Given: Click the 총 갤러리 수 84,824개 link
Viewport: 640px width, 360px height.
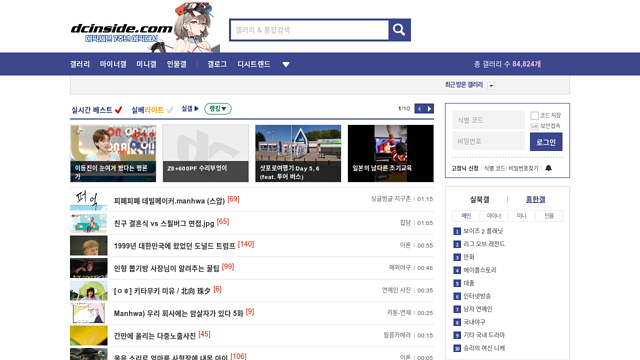Looking at the screenshot, I should point(507,64).
